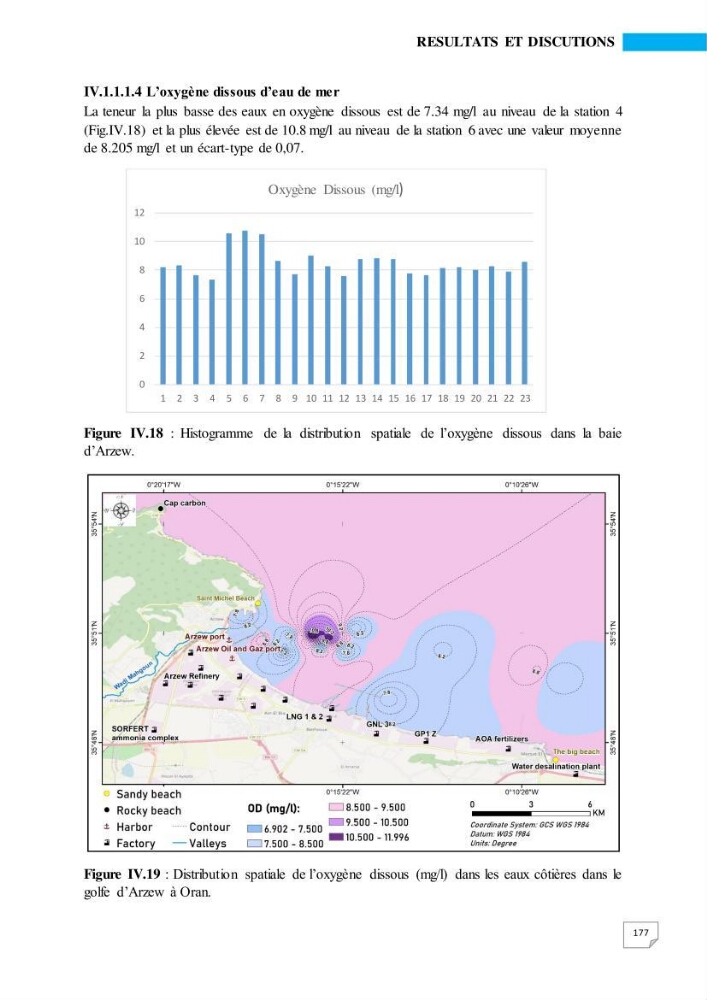Click the factory icon below AOA fertilizers
The height and width of the screenshot is (1000, 707).
click(x=508, y=748)
